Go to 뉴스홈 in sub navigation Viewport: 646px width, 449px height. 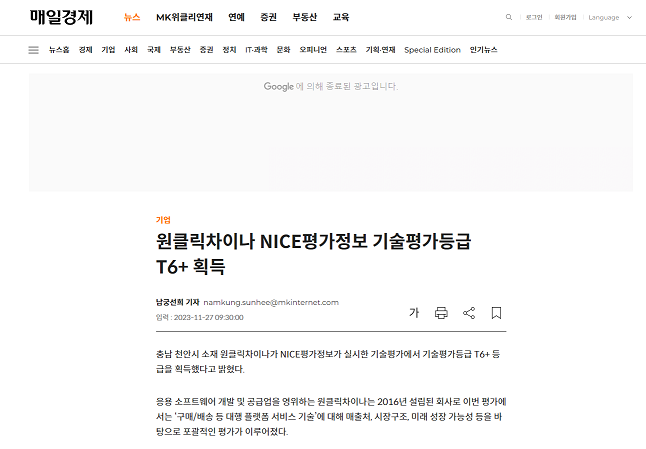point(59,50)
